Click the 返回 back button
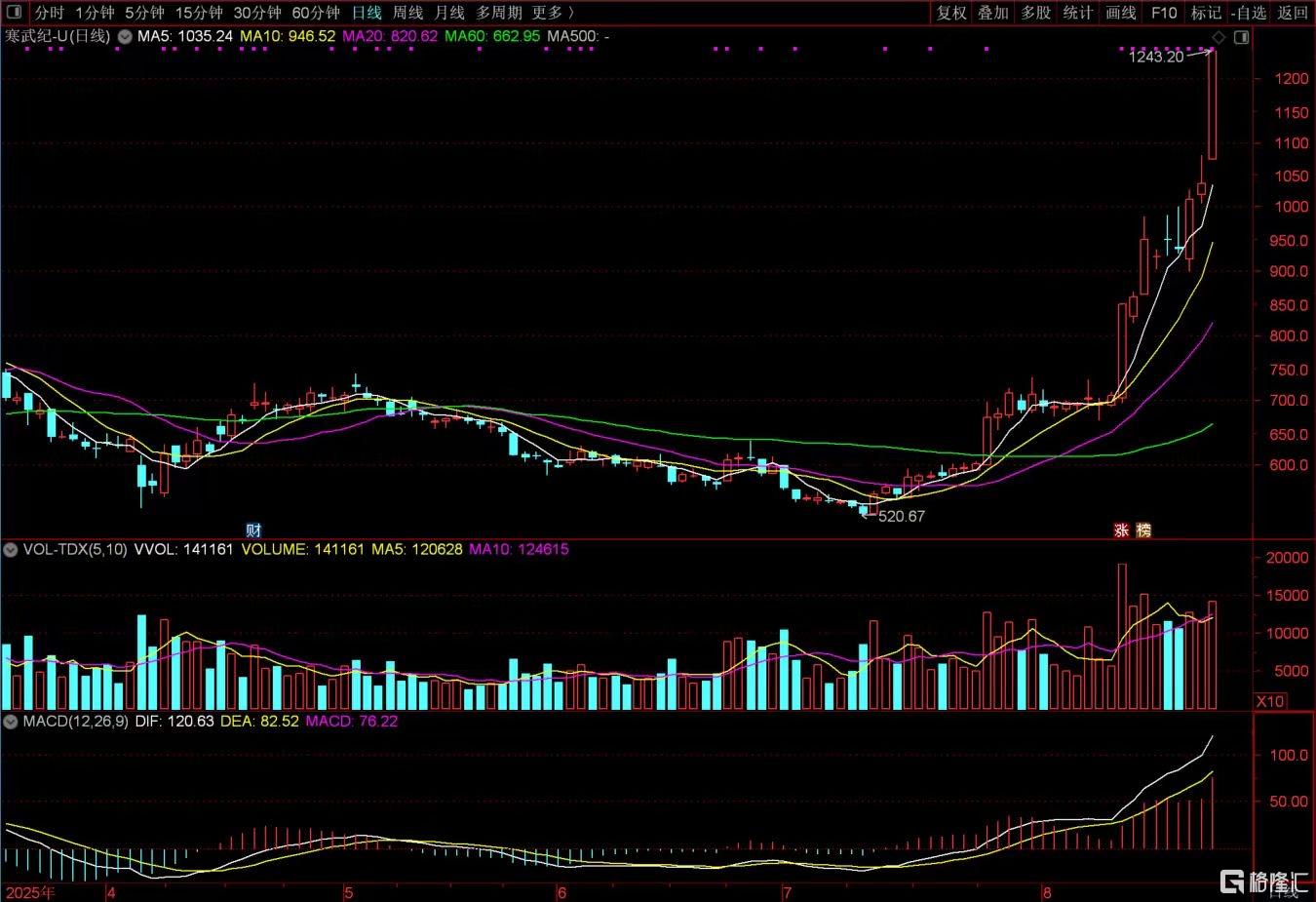The image size is (1316, 902). [1293, 13]
